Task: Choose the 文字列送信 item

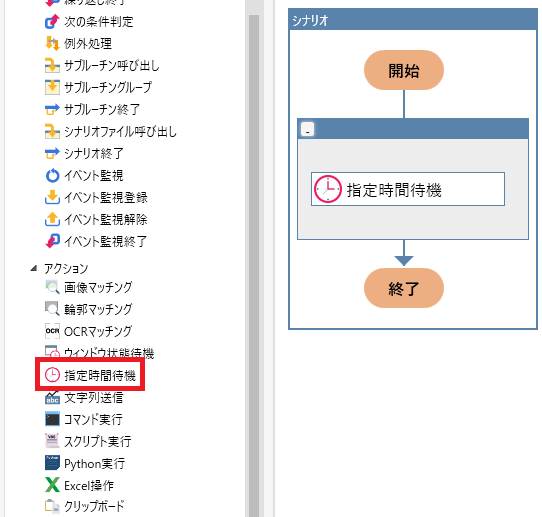Action: click(84, 397)
